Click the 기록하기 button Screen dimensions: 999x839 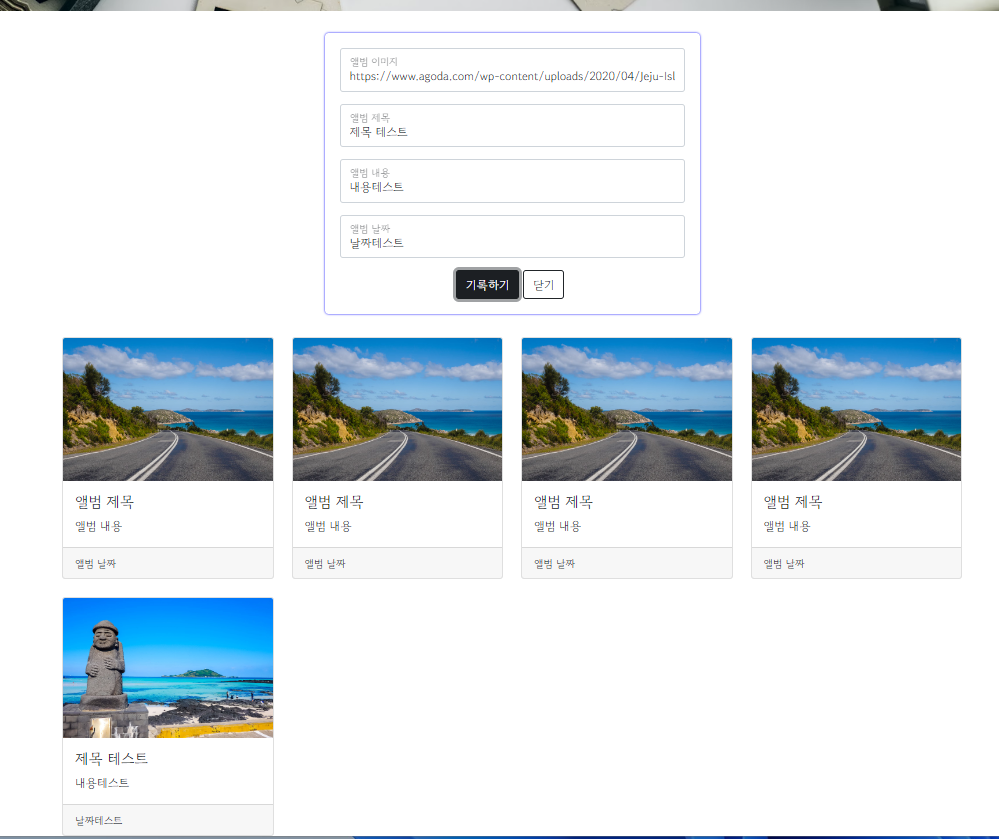tap(487, 285)
